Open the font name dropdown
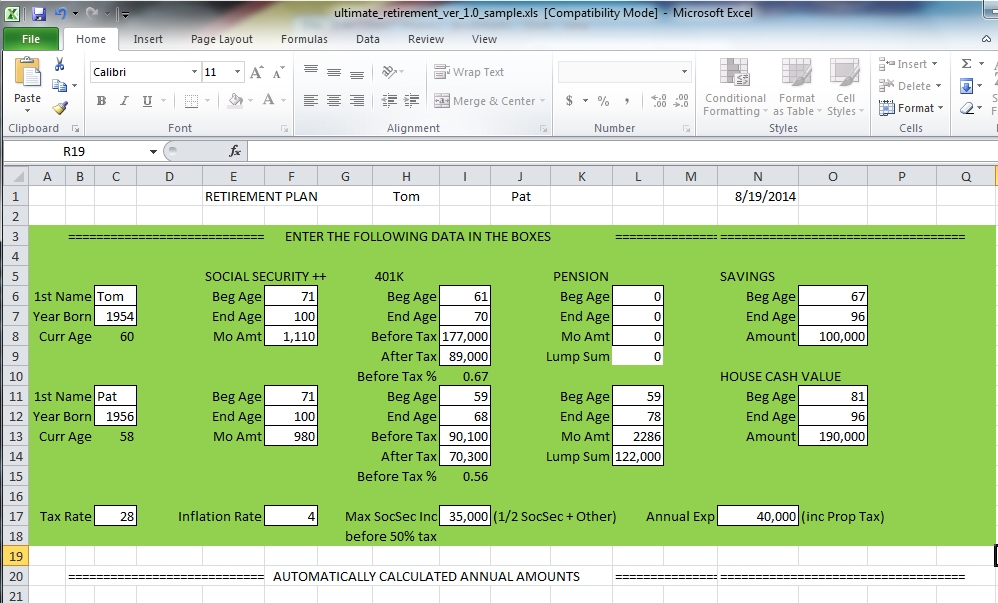The width and height of the screenshot is (998, 603). tap(193, 71)
